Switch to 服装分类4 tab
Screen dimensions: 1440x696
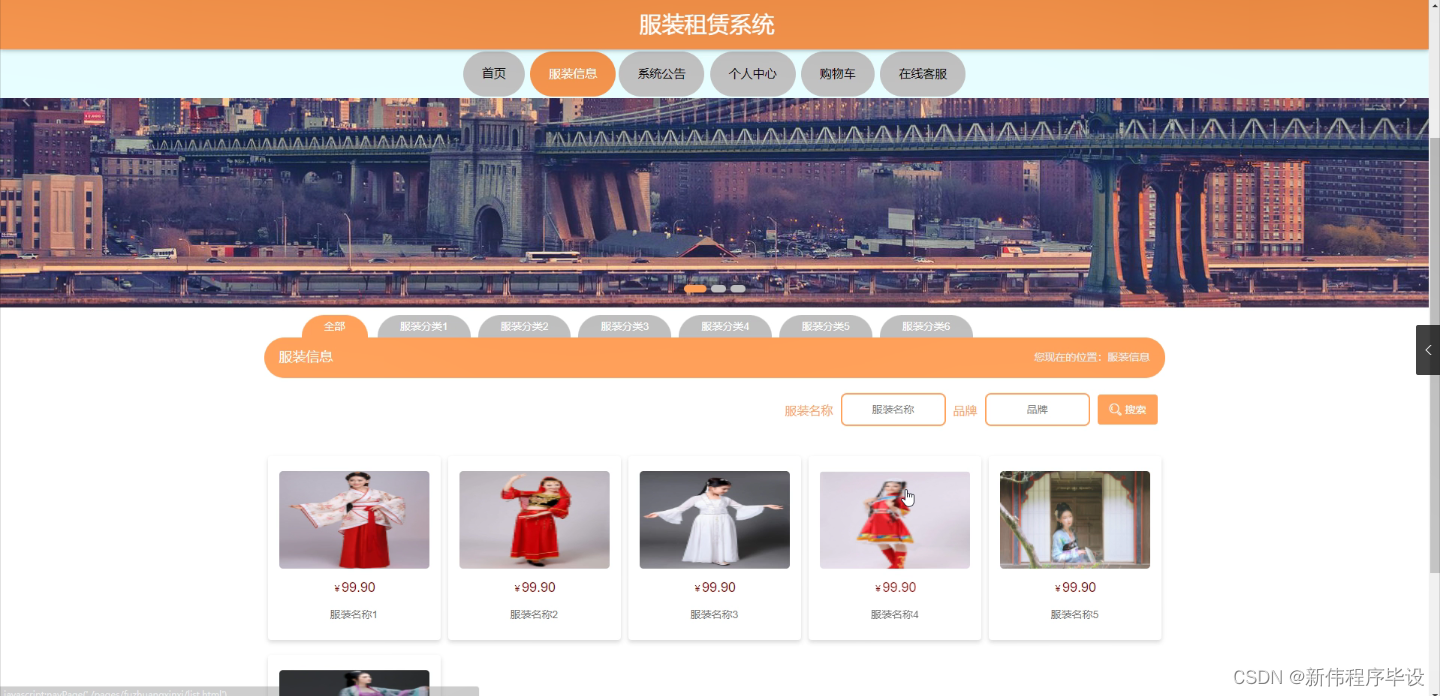tap(725, 327)
